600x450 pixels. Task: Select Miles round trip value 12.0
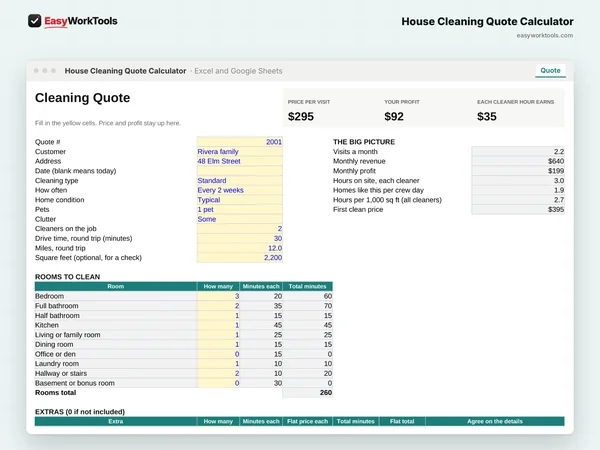(x=240, y=248)
